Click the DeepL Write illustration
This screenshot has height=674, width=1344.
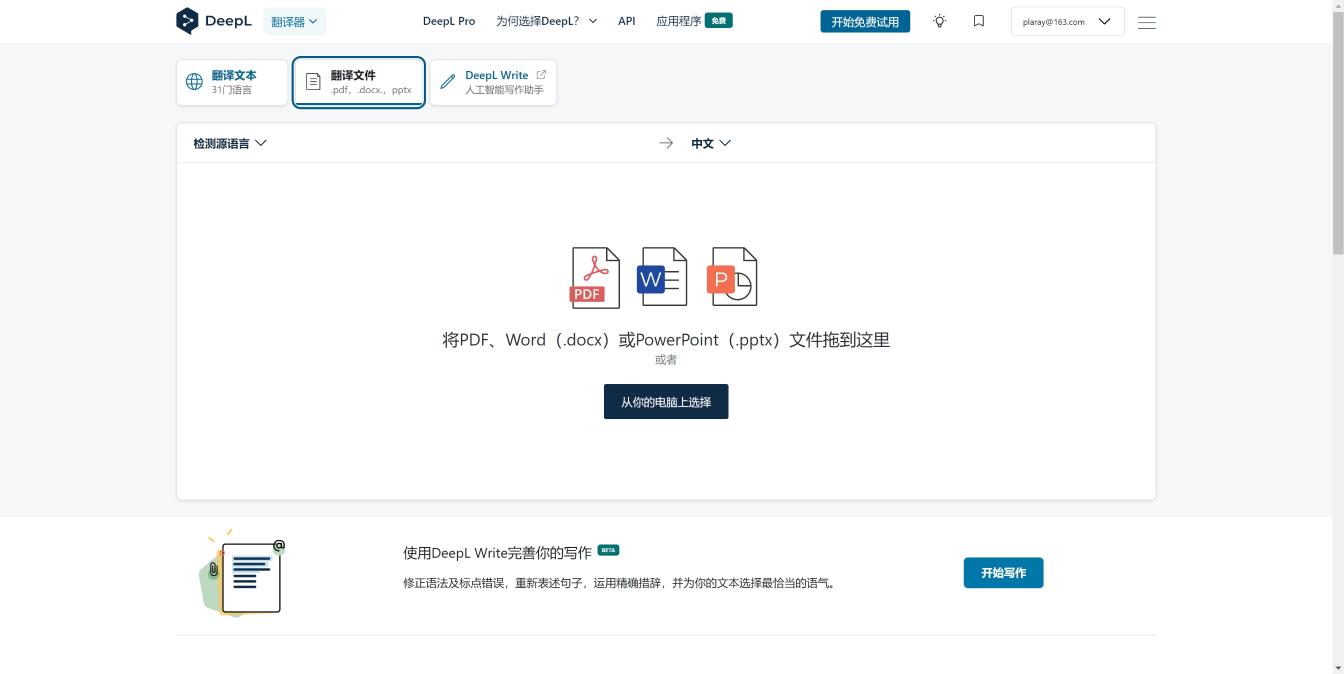(243, 573)
